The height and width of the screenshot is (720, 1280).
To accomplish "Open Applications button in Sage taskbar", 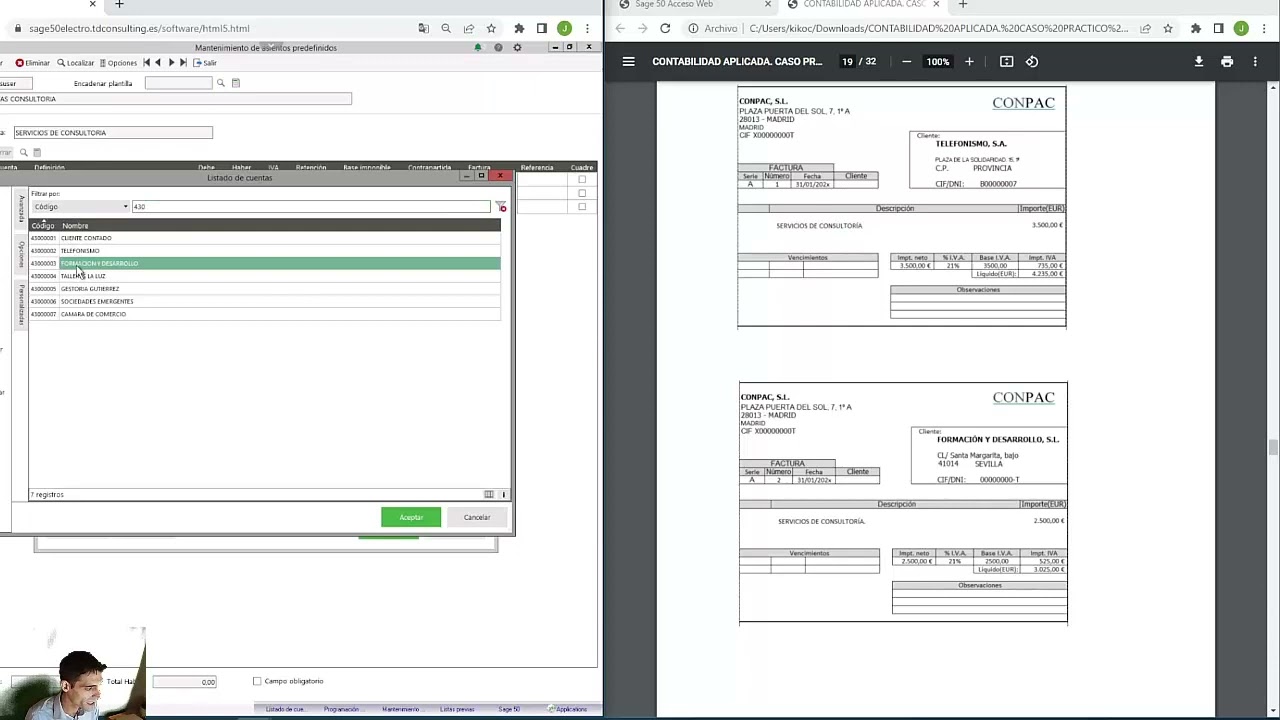I will tap(568, 709).
